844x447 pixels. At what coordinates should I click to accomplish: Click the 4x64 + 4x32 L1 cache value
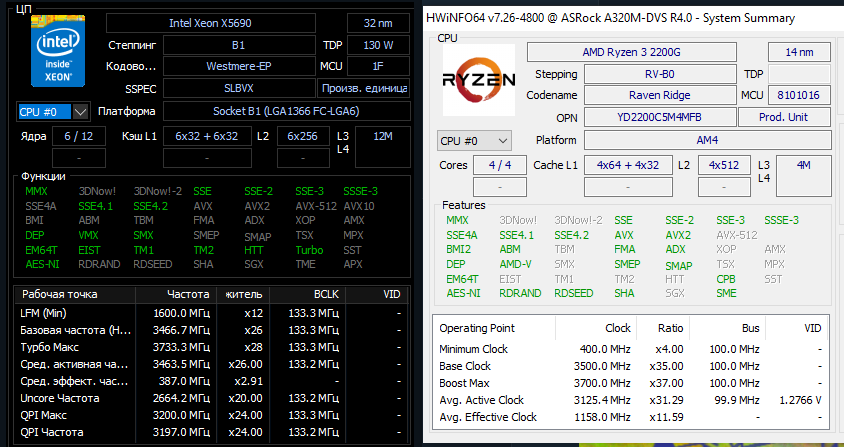pyautogui.click(x=628, y=165)
